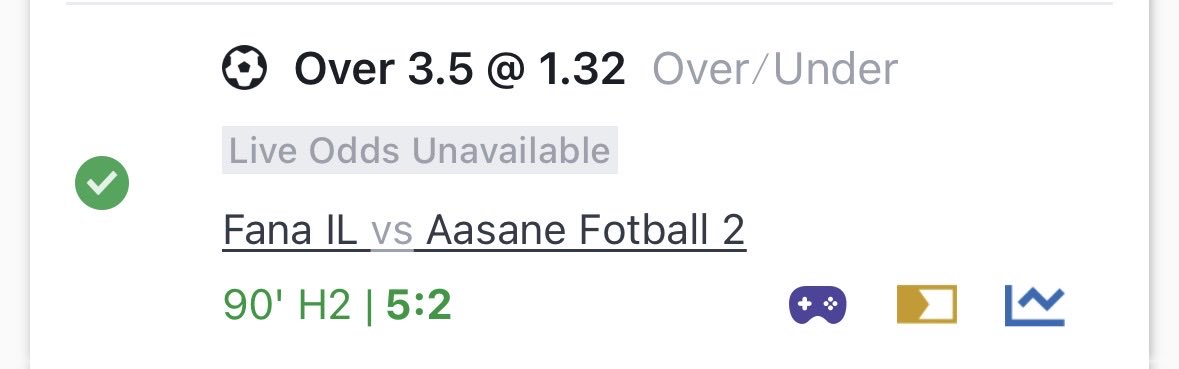
Task: Click the Over 3.5 selection text
Action: coord(383,68)
